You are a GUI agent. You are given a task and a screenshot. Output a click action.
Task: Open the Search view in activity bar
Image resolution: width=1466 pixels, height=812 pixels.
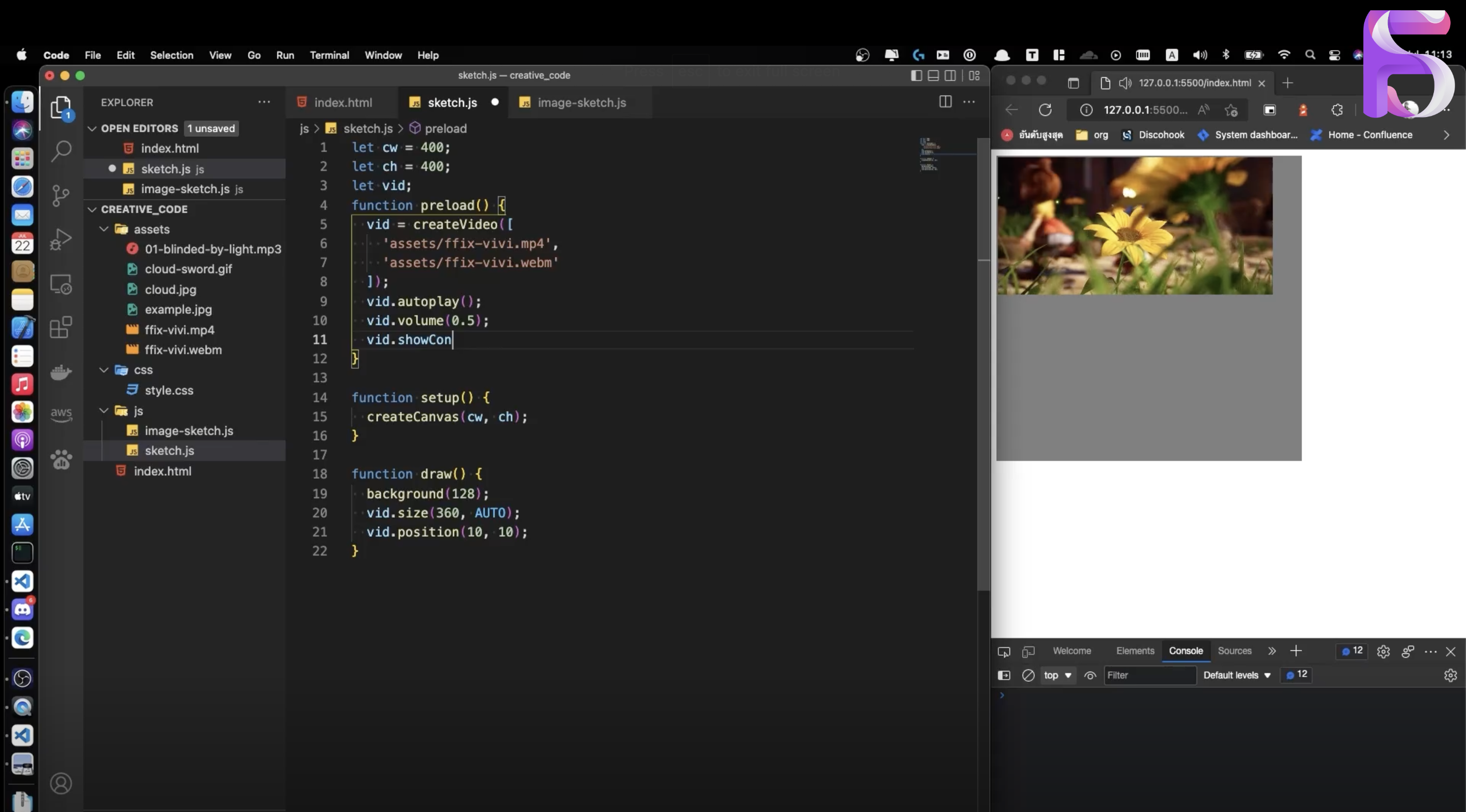61,151
